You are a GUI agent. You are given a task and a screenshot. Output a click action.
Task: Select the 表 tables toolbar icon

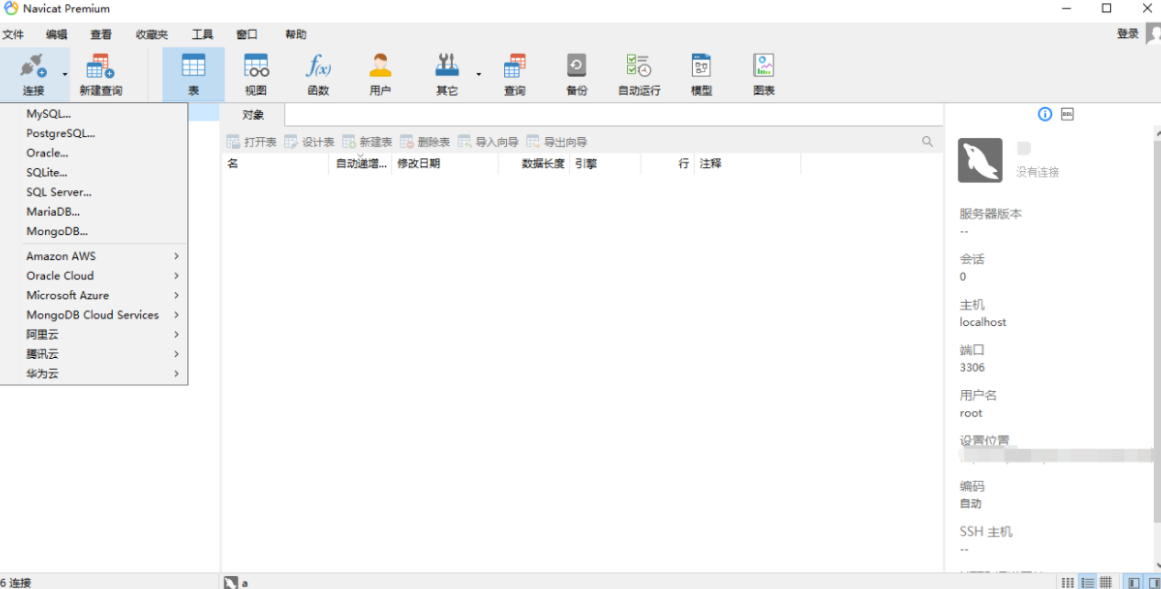(x=193, y=66)
